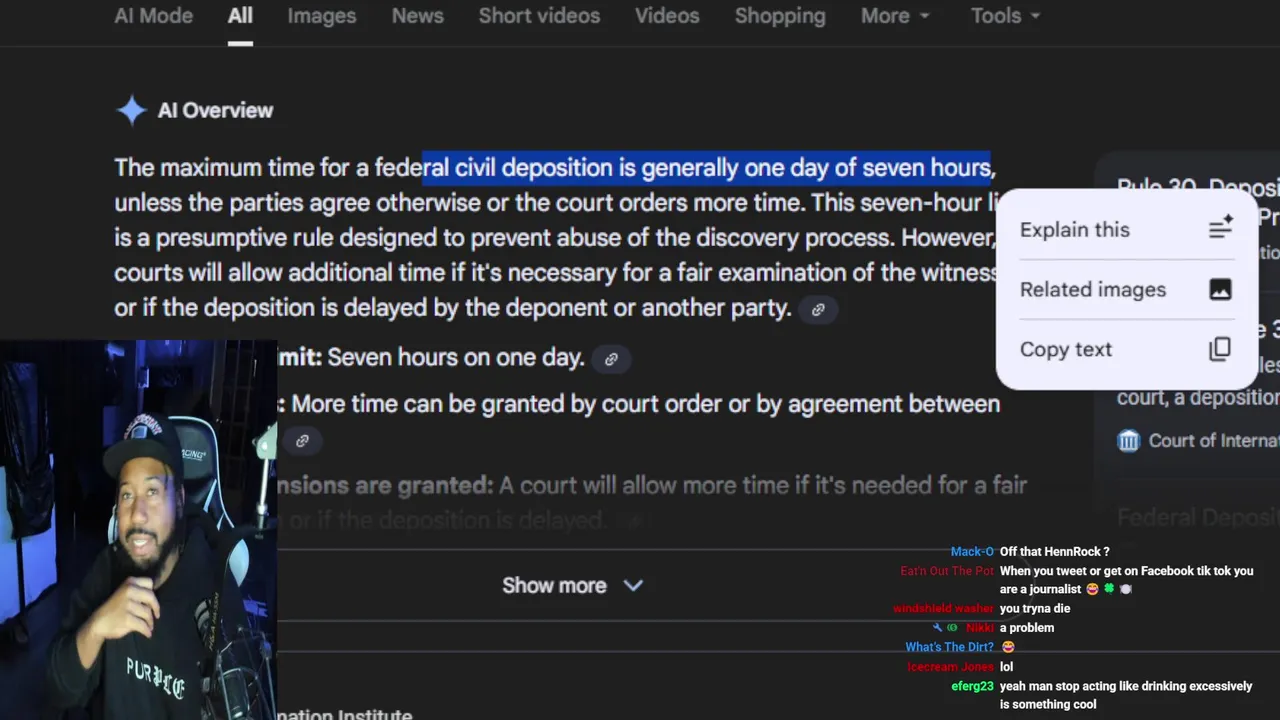
Task: Click chat username eferg23
Action: (972, 687)
